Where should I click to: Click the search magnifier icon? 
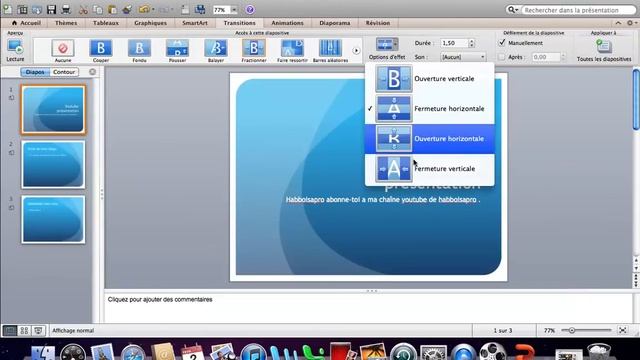tap(512, 9)
